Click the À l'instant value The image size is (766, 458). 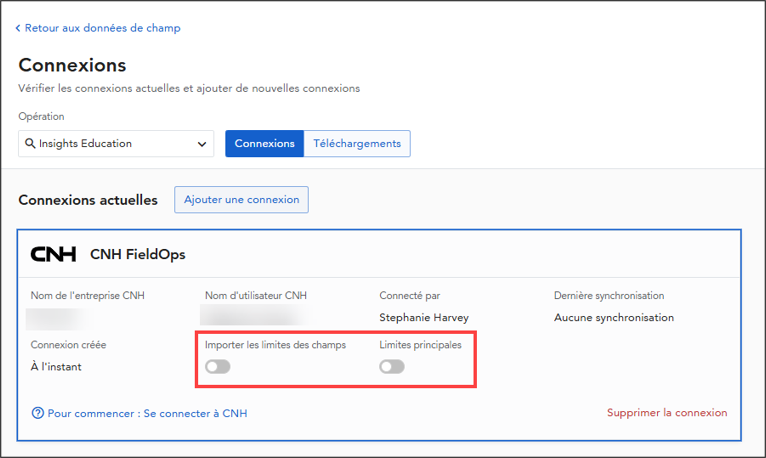click(x=56, y=367)
